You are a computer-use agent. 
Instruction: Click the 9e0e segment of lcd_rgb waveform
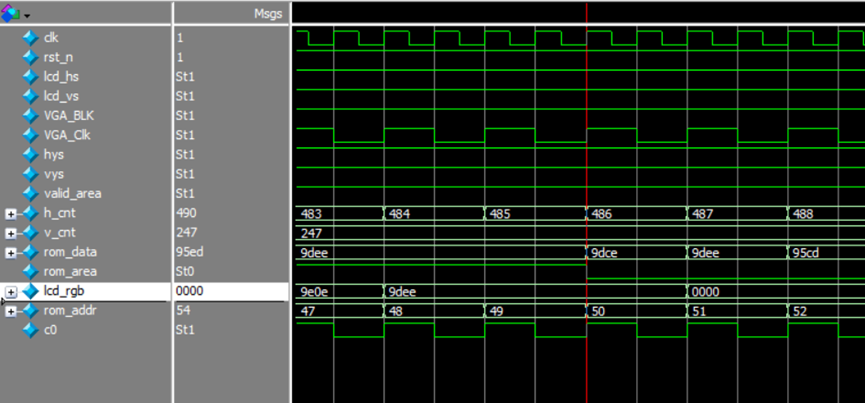[x=340, y=291]
